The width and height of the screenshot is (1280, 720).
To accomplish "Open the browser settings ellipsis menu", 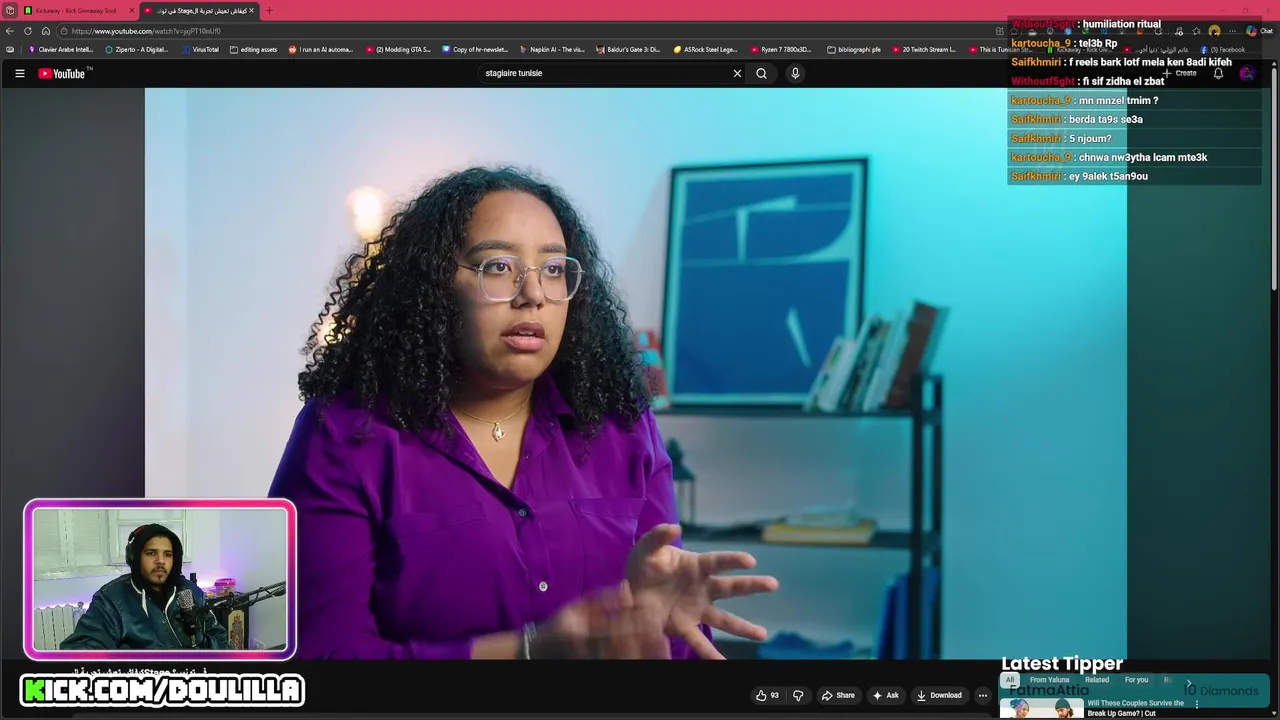I will tap(1232, 31).
